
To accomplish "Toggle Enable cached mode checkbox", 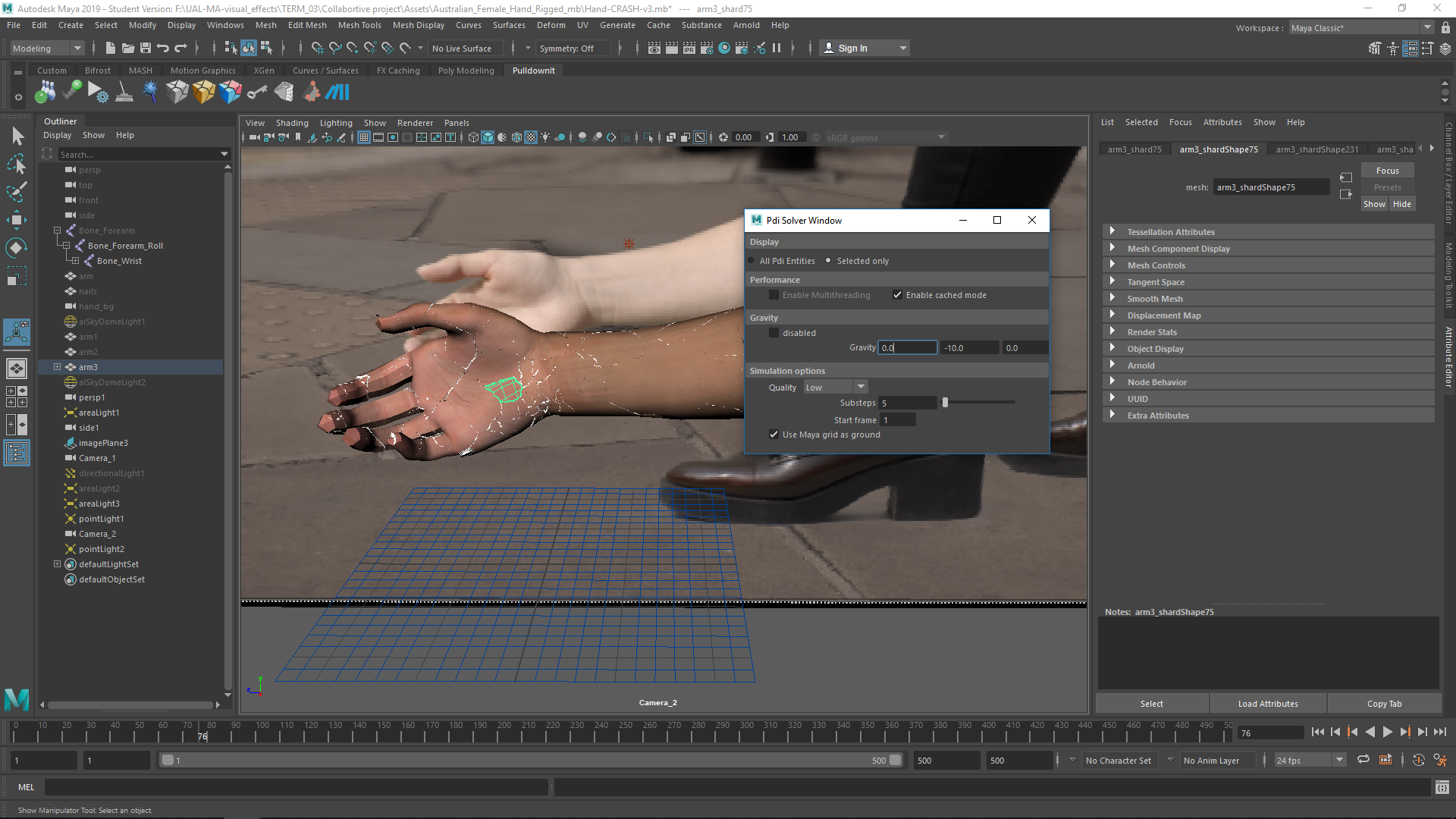I will tap(897, 295).
